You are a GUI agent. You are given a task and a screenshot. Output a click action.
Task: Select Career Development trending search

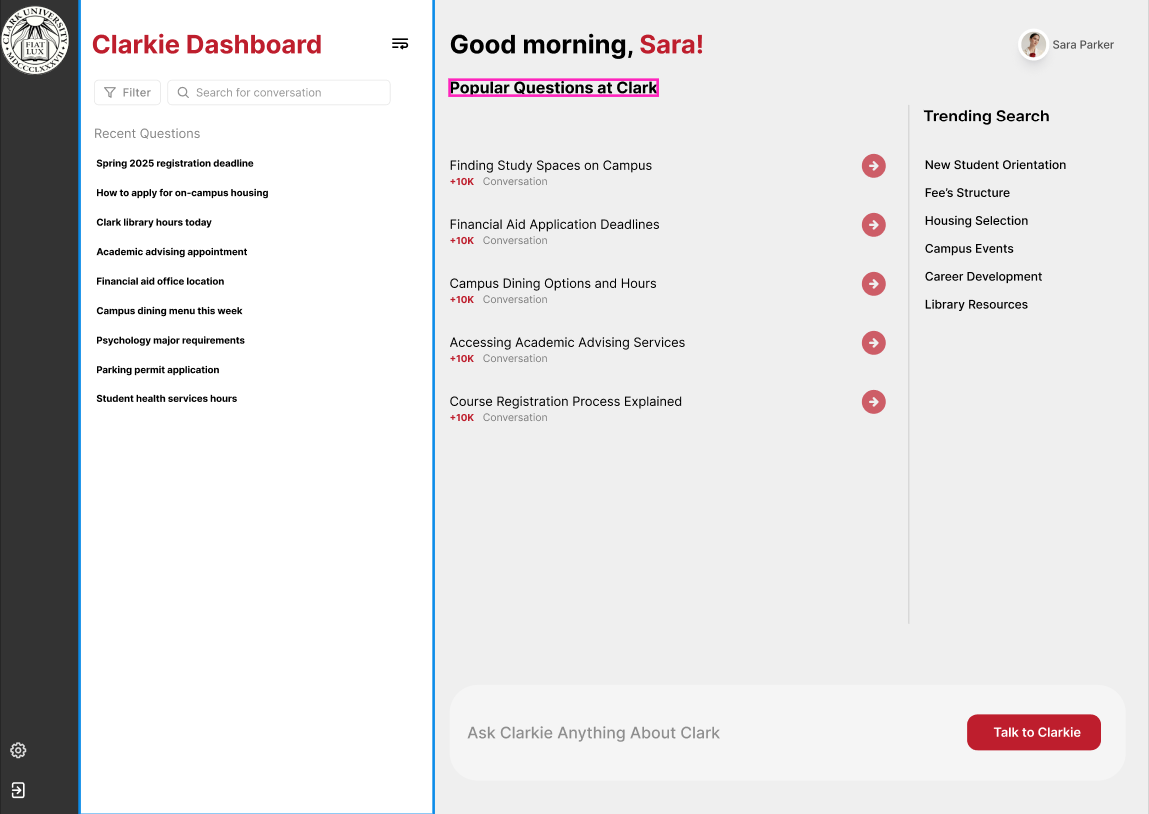[983, 276]
